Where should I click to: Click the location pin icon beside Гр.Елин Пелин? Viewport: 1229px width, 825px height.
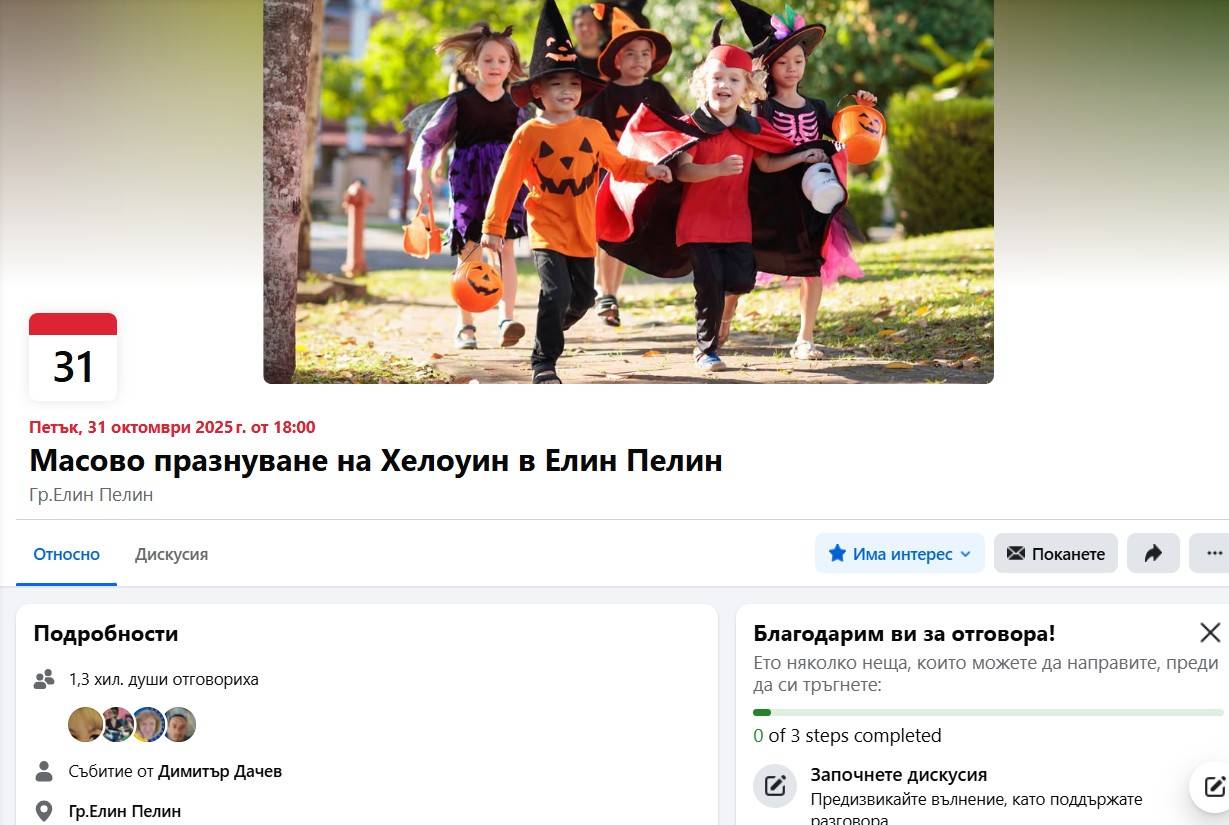[x=43, y=811]
